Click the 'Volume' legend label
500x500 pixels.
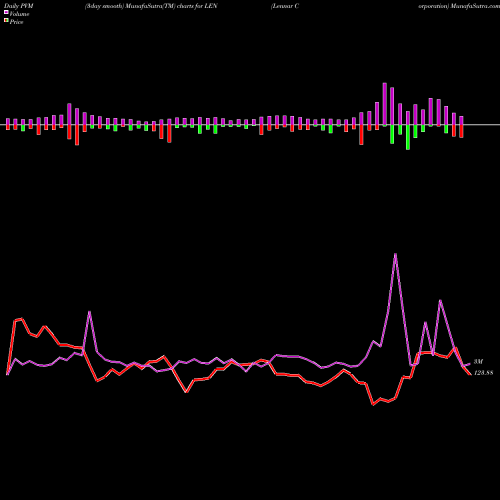[19, 14]
